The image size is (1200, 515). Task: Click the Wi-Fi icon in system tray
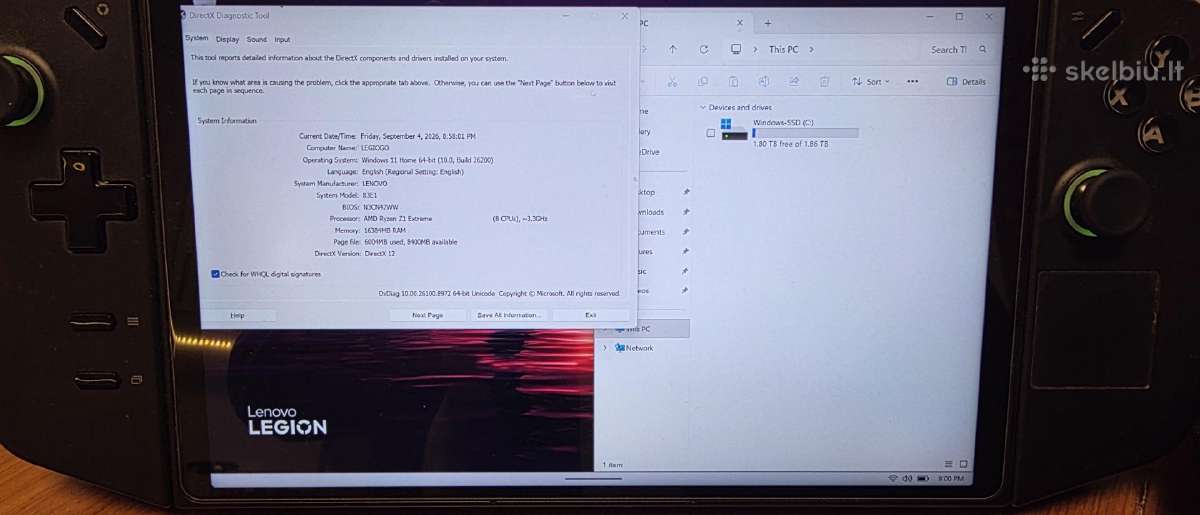(x=893, y=479)
